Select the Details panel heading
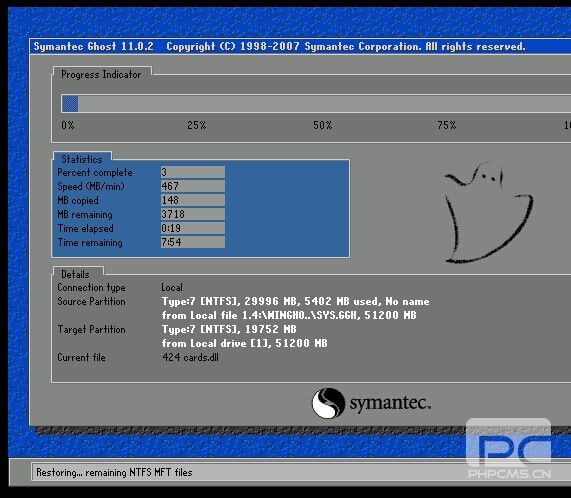 tap(75, 274)
